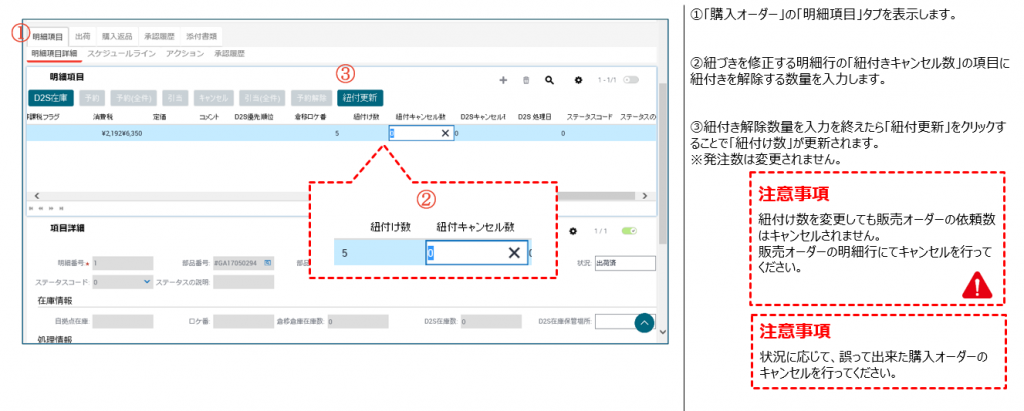The height and width of the screenshot is (411, 1024).
Task: Click the trash icon in 明細項目 toolbar
Action: [x=526, y=79]
